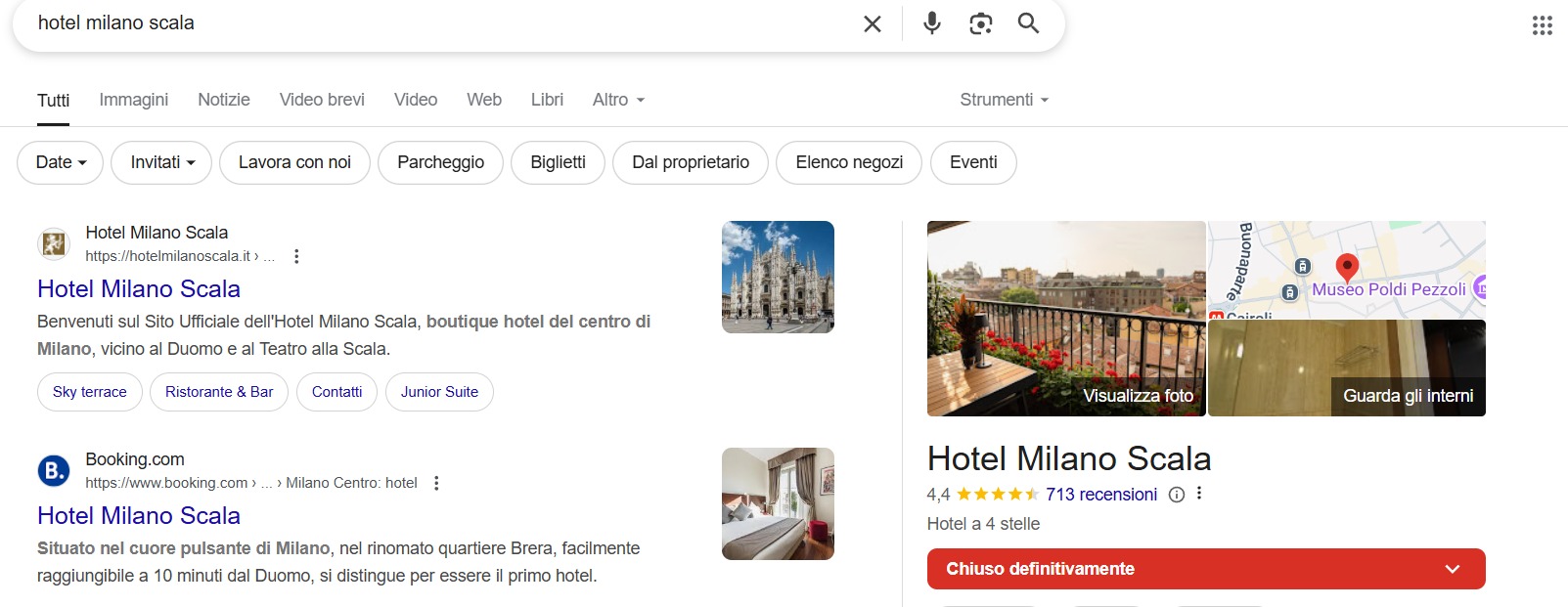Expand the Chiuso definitivamente banner
1568x607 pixels.
point(1206,569)
